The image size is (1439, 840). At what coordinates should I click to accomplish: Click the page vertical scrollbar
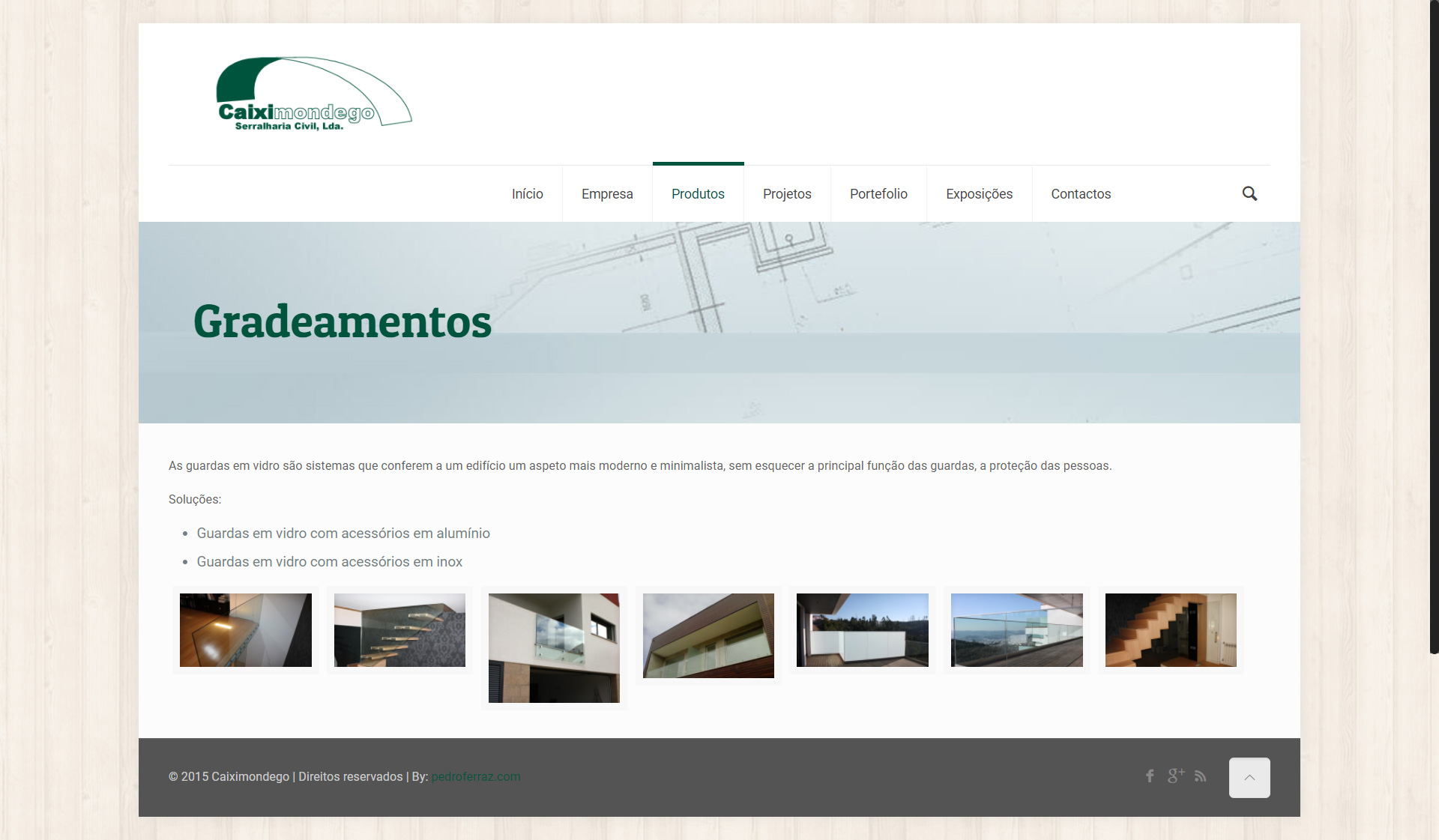[x=1434, y=327]
